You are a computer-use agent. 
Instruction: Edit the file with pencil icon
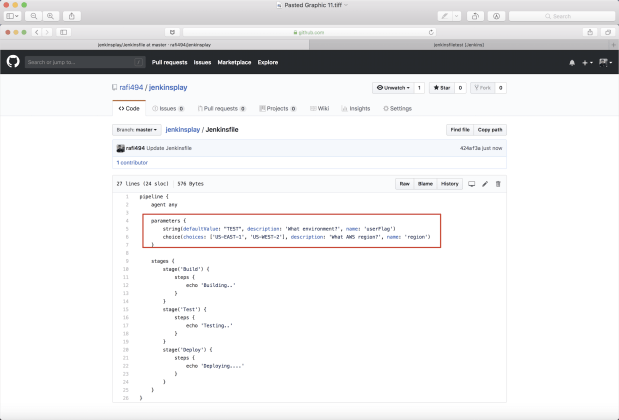485,184
